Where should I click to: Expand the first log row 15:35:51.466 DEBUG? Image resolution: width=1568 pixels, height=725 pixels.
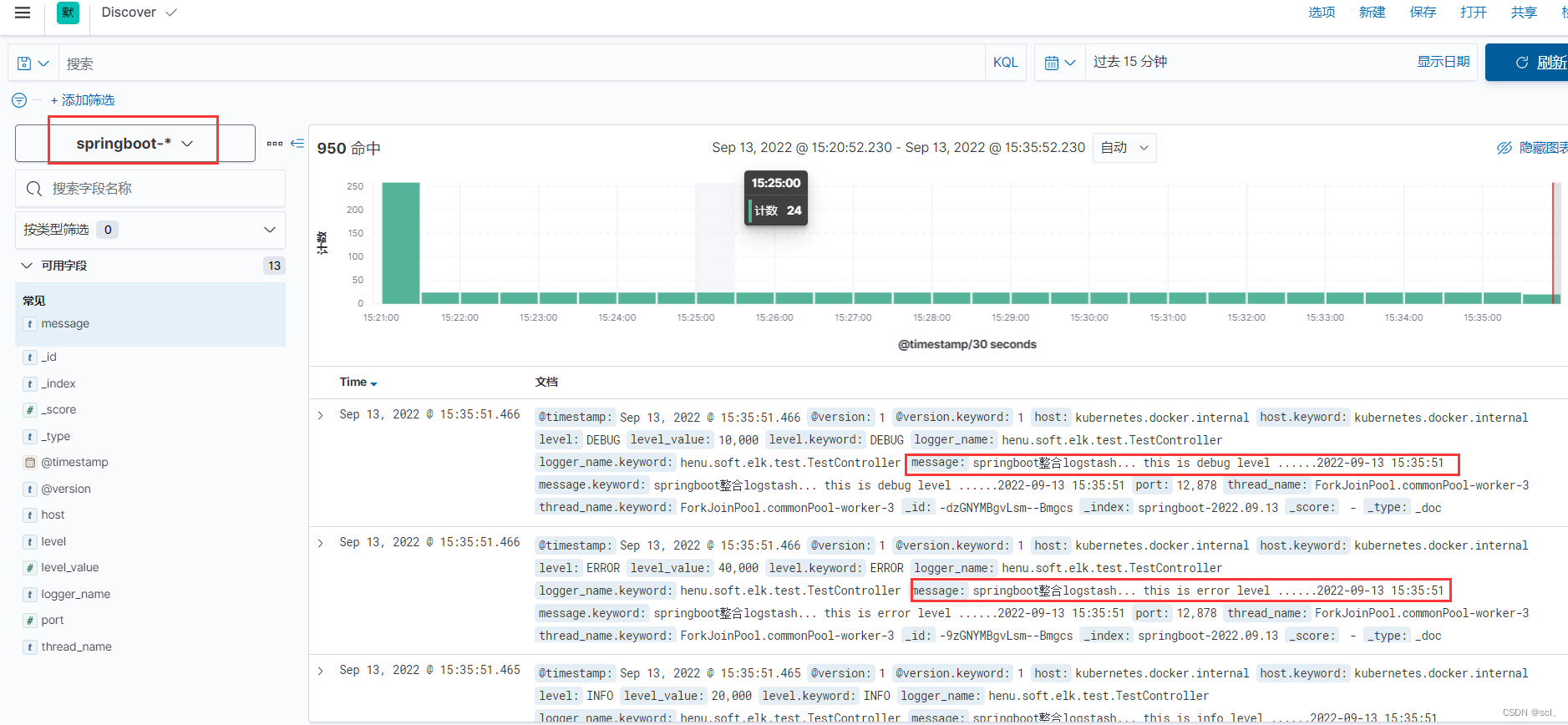[321, 415]
